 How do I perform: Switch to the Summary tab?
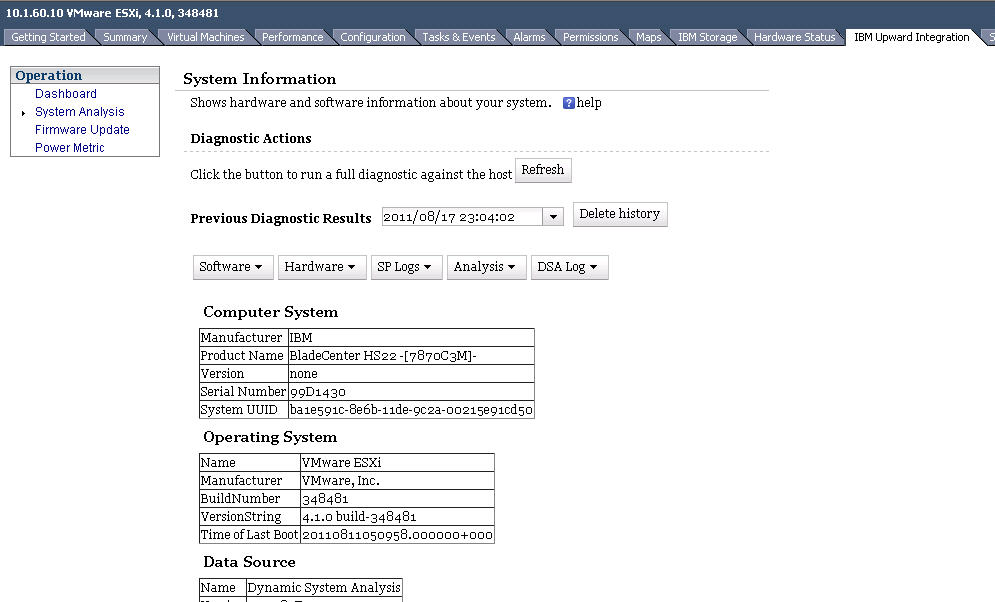pyautogui.click(x=125, y=37)
